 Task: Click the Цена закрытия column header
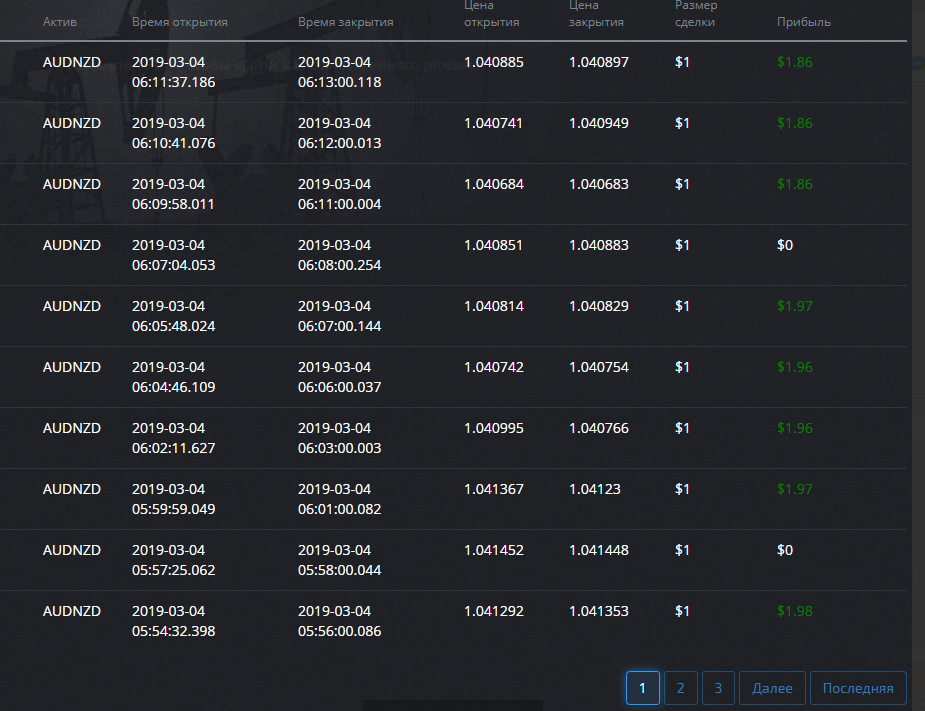pos(596,14)
